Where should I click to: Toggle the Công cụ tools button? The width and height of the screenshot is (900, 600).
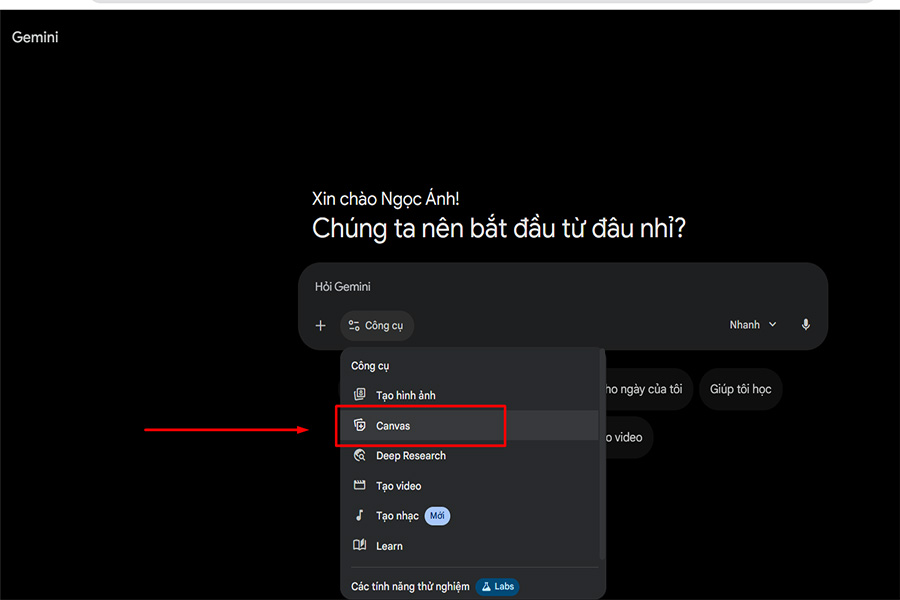coord(377,325)
